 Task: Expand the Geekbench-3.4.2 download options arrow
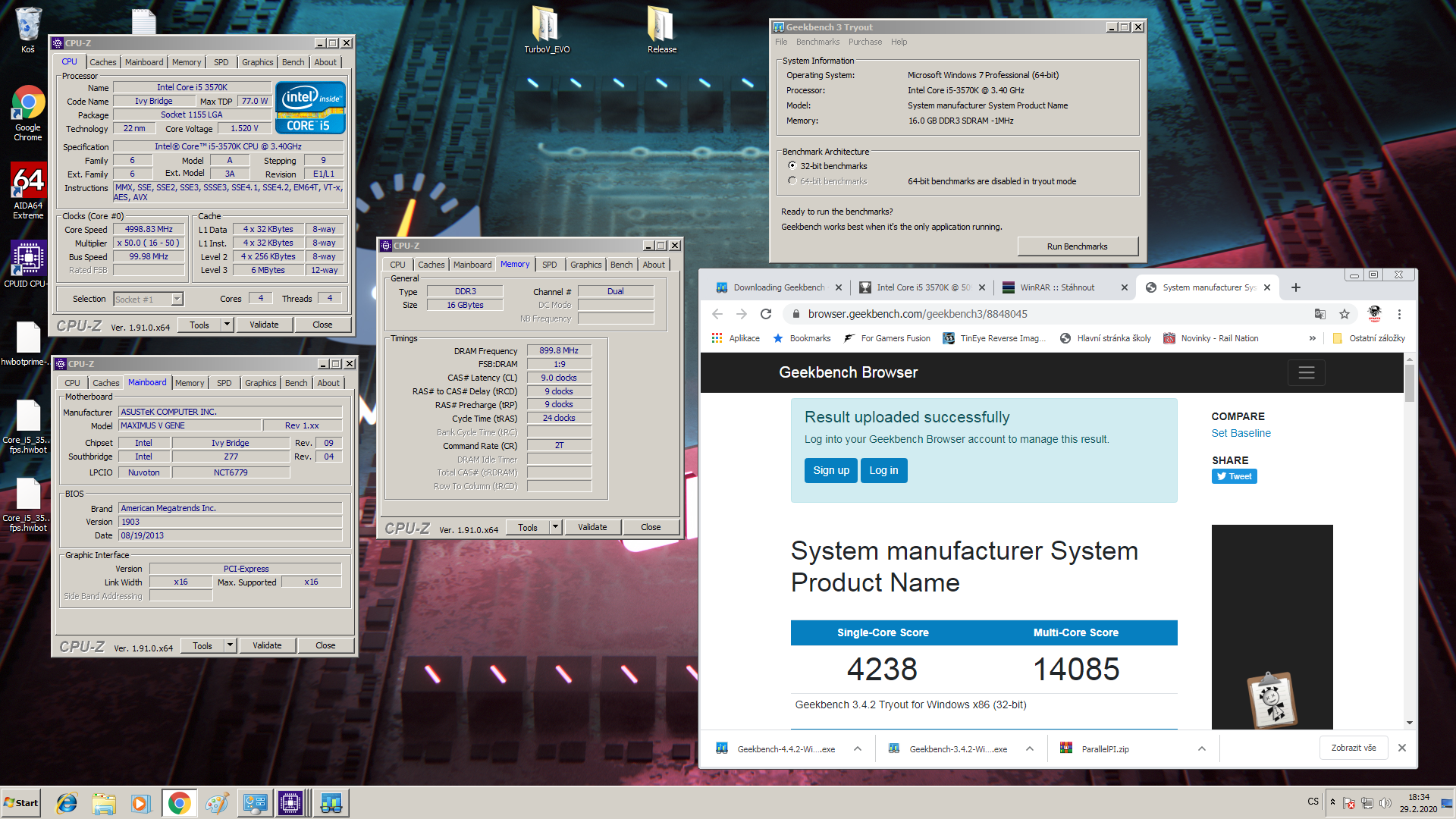pos(1030,748)
